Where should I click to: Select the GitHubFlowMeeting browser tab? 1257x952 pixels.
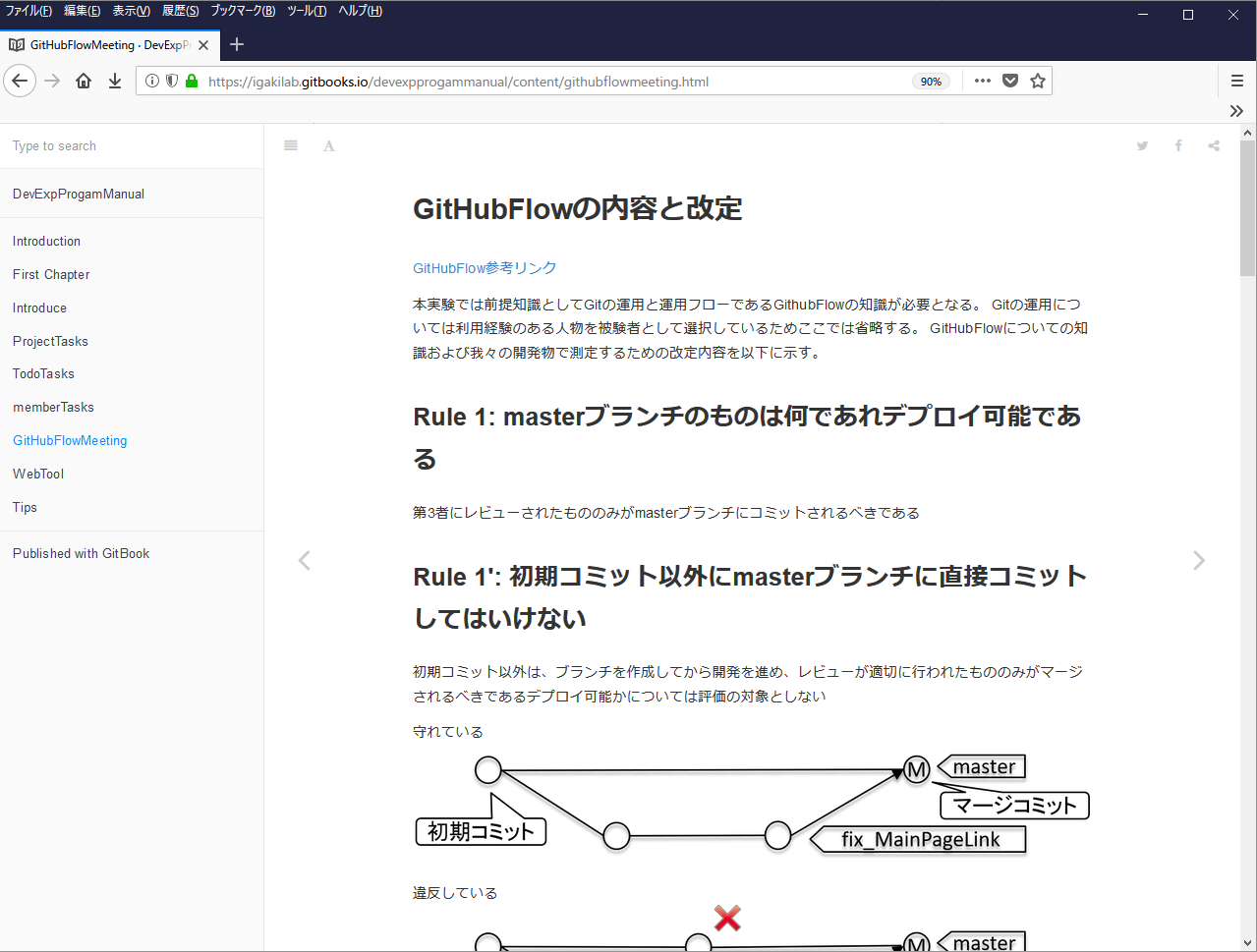[110, 45]
